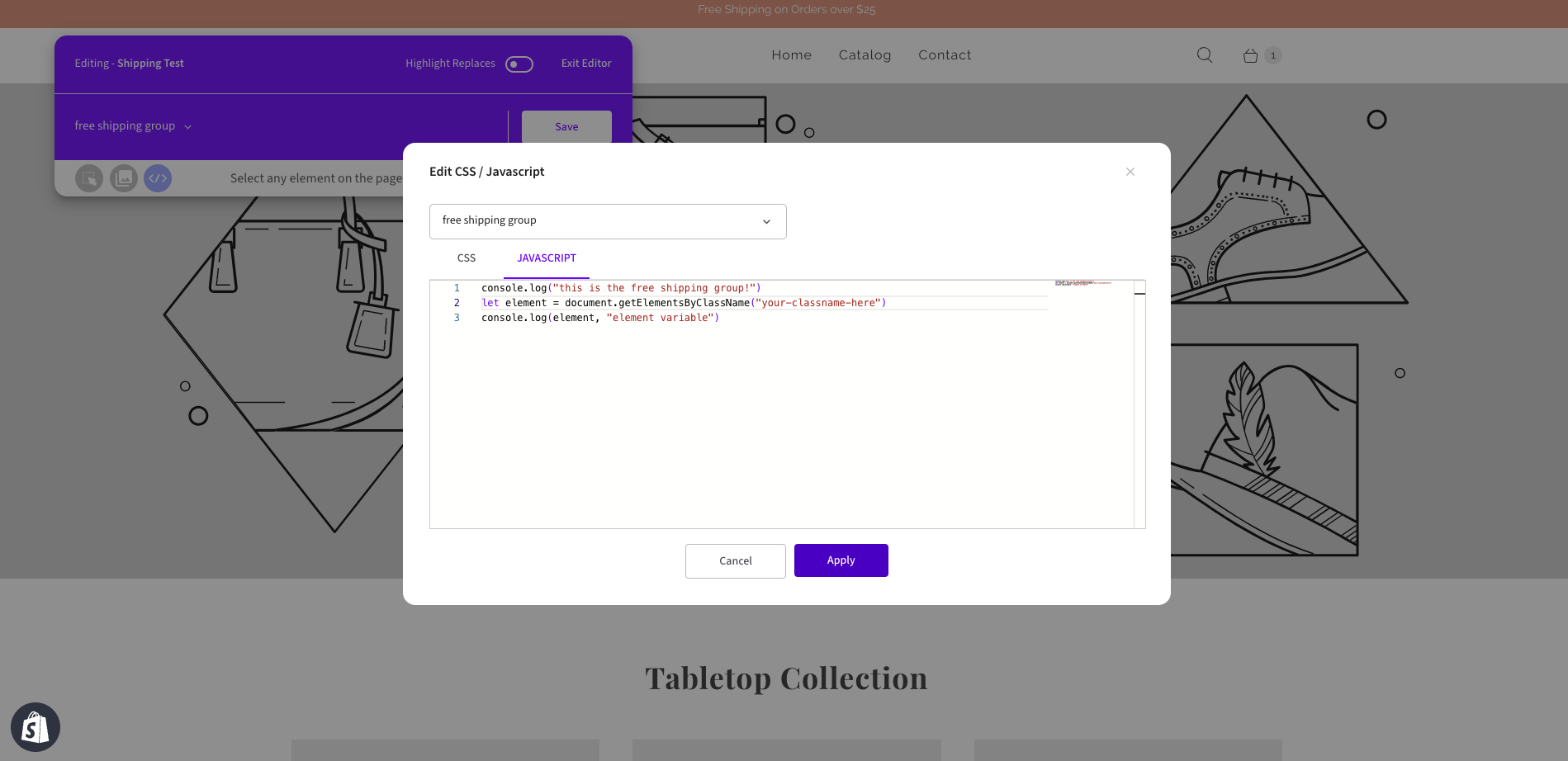The height and width of the screenshot is (761, 1568).
Task: Open the store search magnifier icon
Action: (x=1205, y=55)
